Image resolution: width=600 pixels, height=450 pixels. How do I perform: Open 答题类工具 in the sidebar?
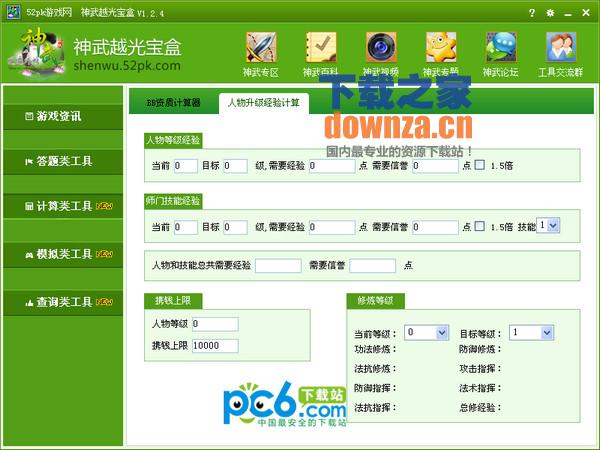tap(59, 161)
